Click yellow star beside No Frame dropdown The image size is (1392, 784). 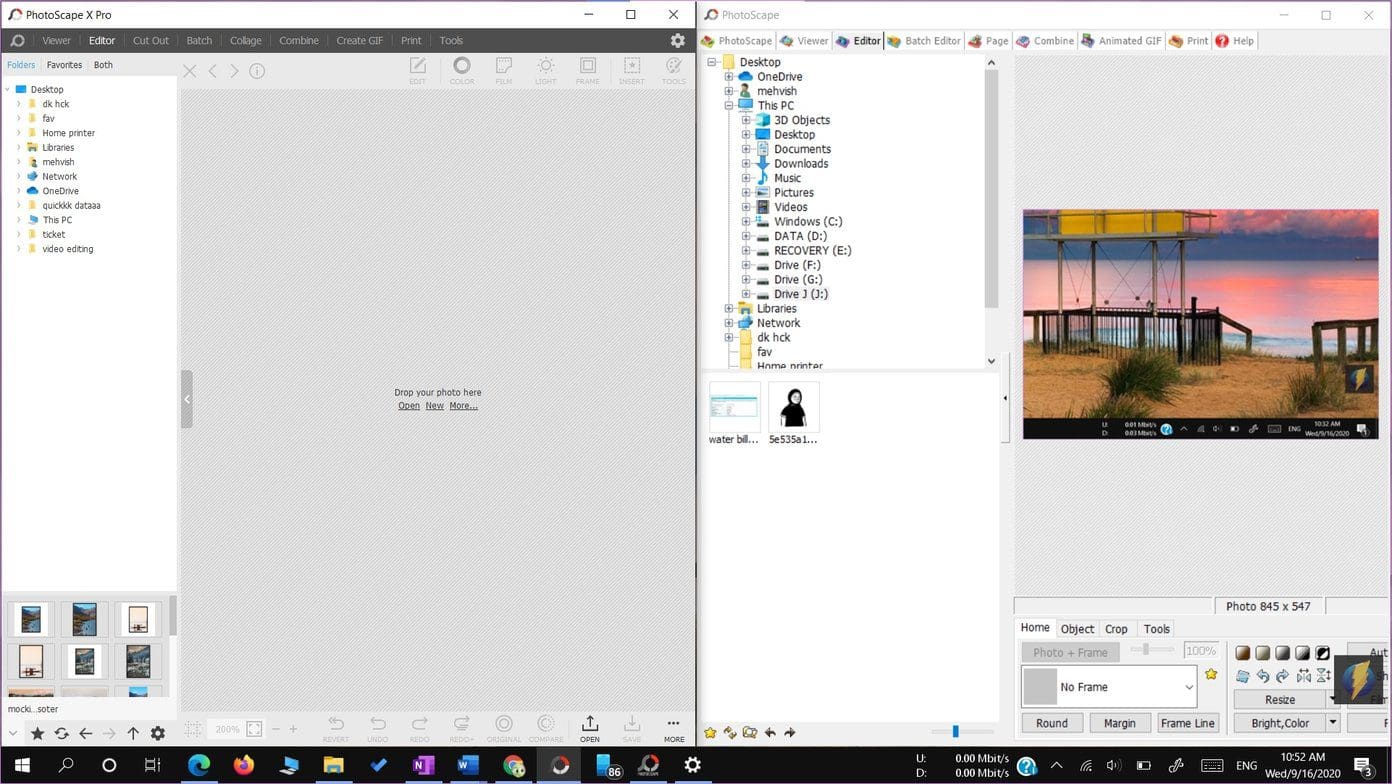1211,675
